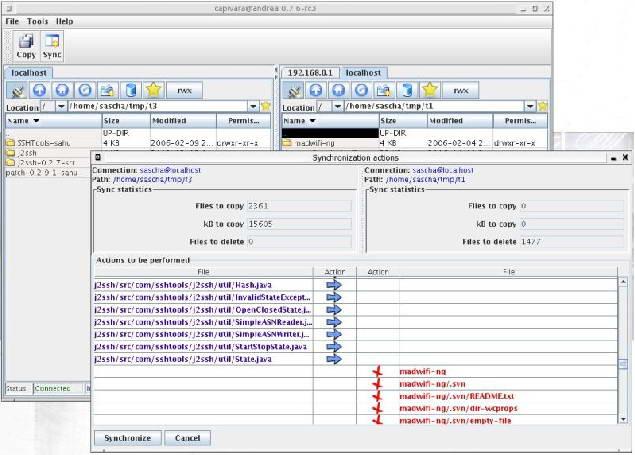The image size is (635, 455).
Task: Go to parent directory in left pane toolbar
Action: pyautogui.click(x=39, y=90)
